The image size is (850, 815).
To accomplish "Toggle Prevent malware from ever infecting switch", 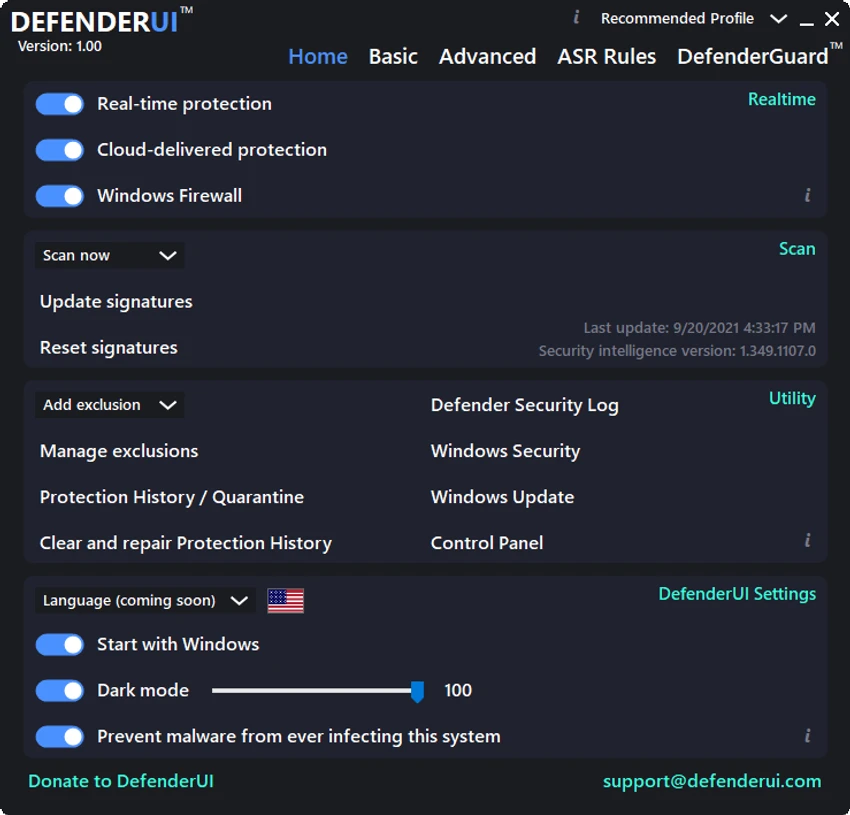I will pyautogui.click(x=60, y=736).
